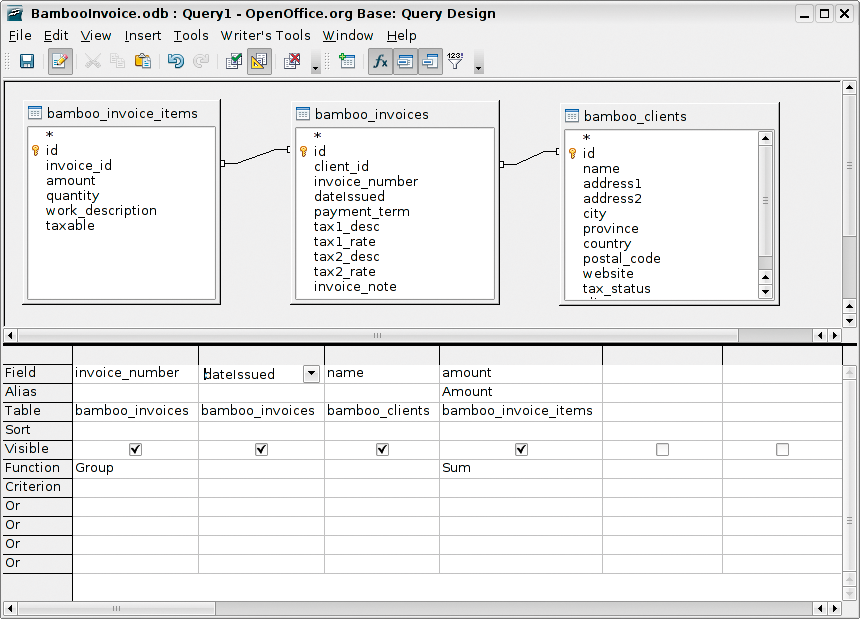
Task: Click the table pane horizontal scrollbar
Action: pyautogui.click(x=378, y=335)
